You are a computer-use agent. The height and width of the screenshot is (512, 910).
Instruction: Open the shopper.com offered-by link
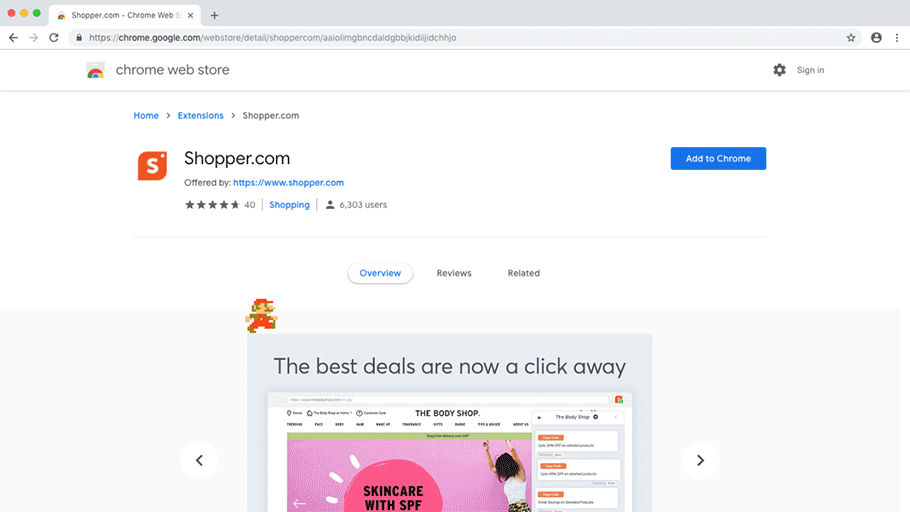point(288,182)
